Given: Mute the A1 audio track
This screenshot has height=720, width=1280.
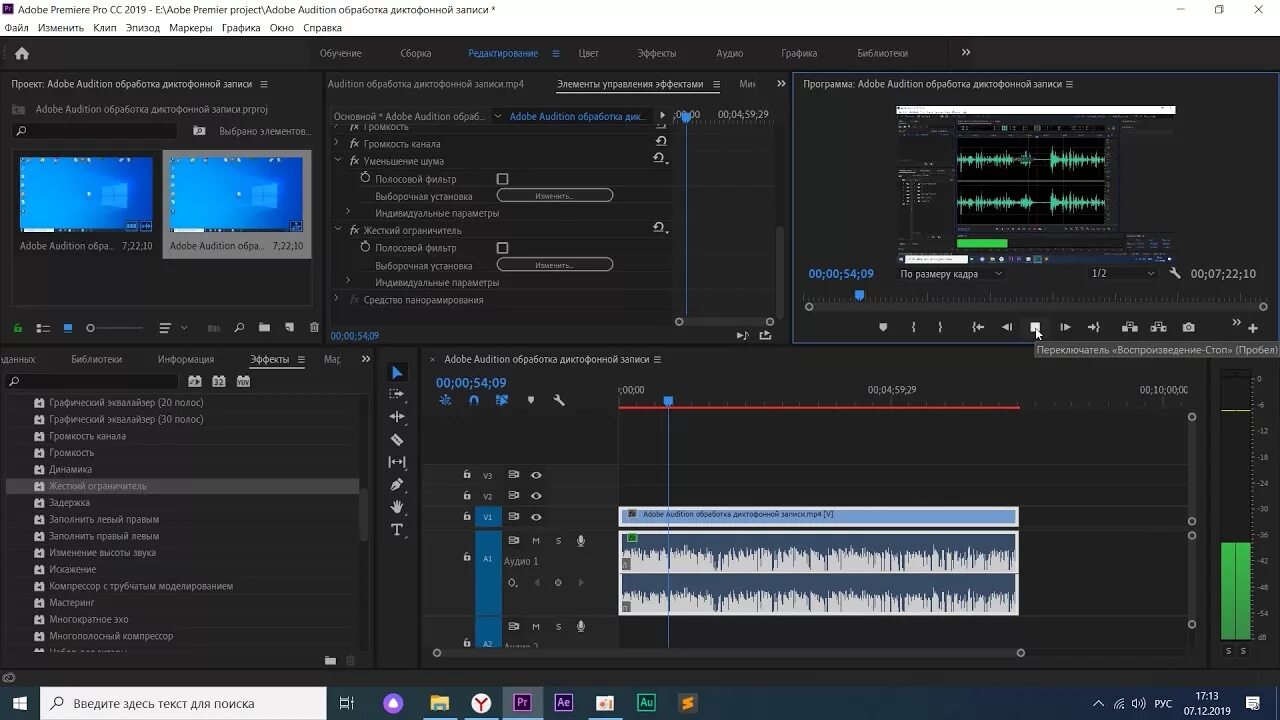Looking at the screenshot, I should point(536,541).
